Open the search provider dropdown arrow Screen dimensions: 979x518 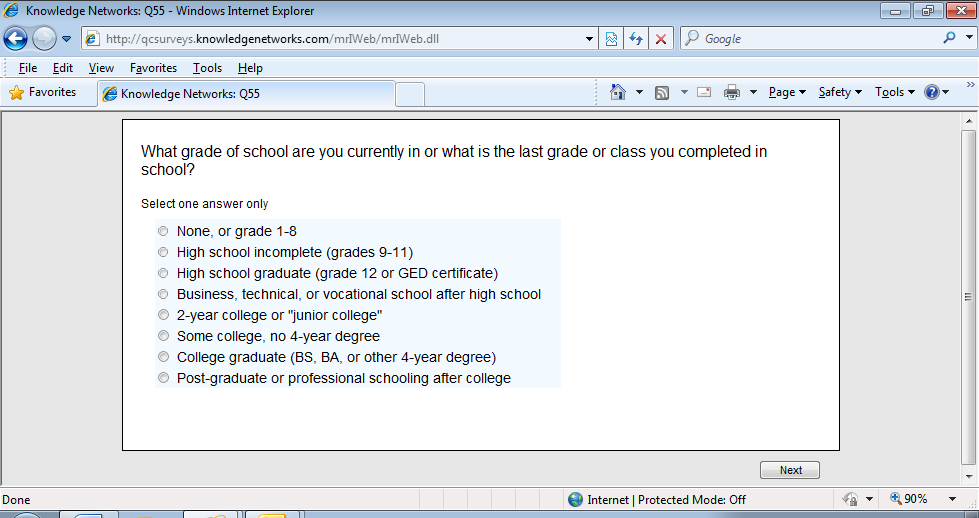point(969,38)
